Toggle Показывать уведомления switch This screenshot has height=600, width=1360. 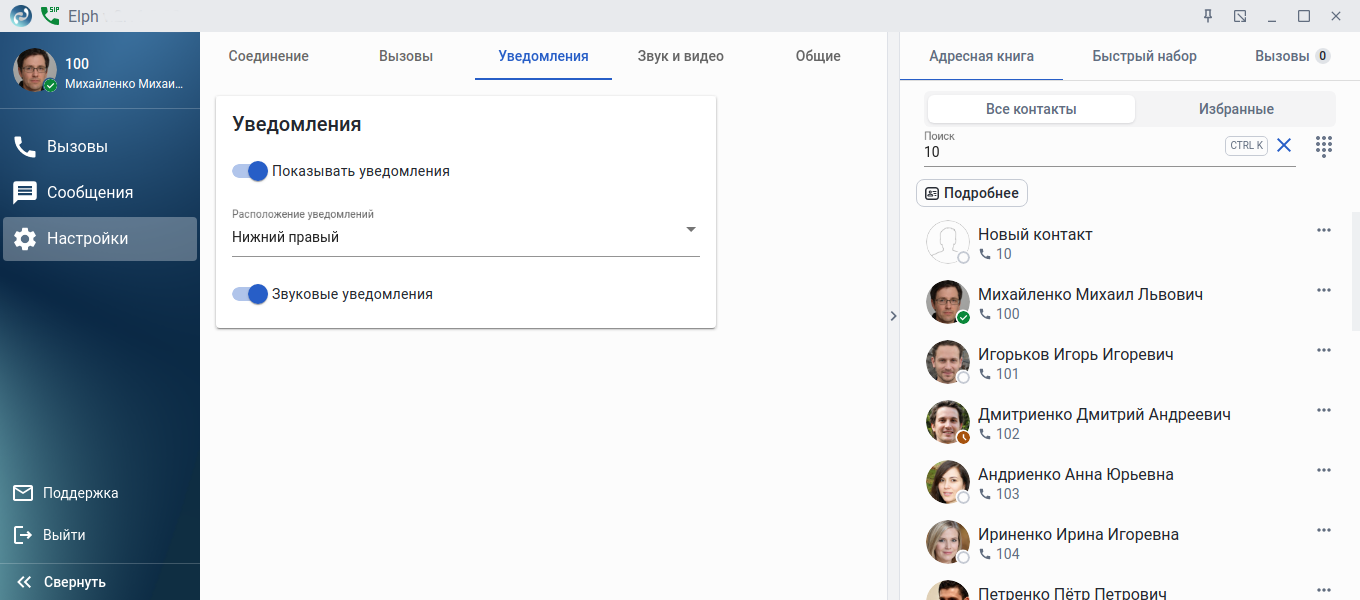(x=251, y=171)
